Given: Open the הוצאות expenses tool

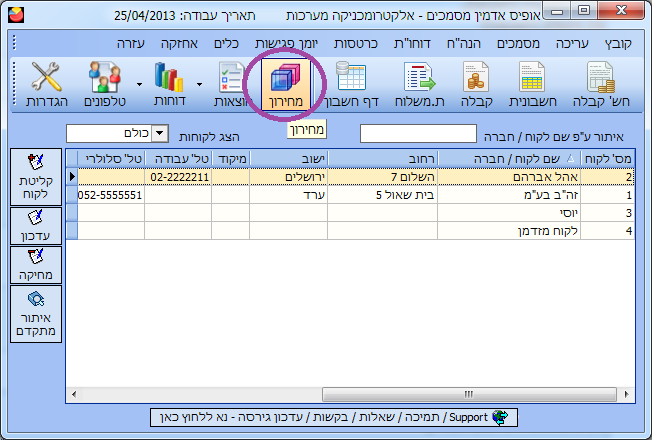Looking at the screenshot, I should [x=232, y=85].
